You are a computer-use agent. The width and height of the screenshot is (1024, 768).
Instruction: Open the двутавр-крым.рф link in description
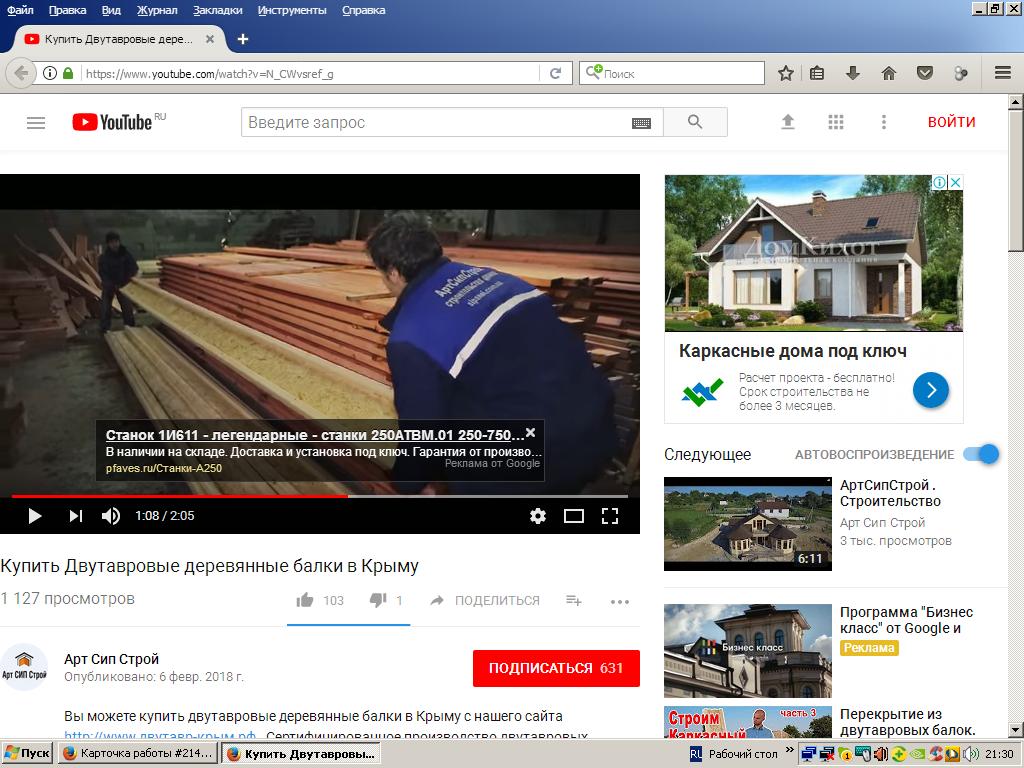tap(160, 736)
